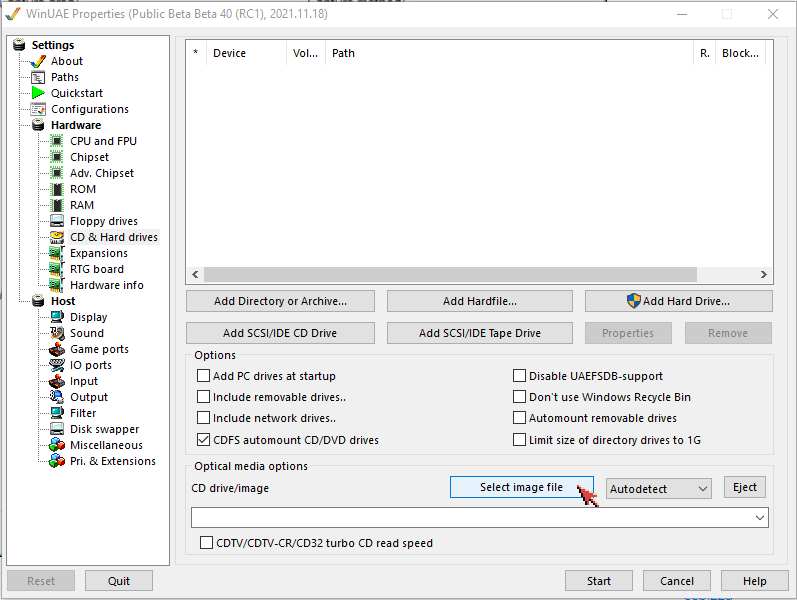Expand the CD image path combo box

pyautogui.click(x=759, y=518)
